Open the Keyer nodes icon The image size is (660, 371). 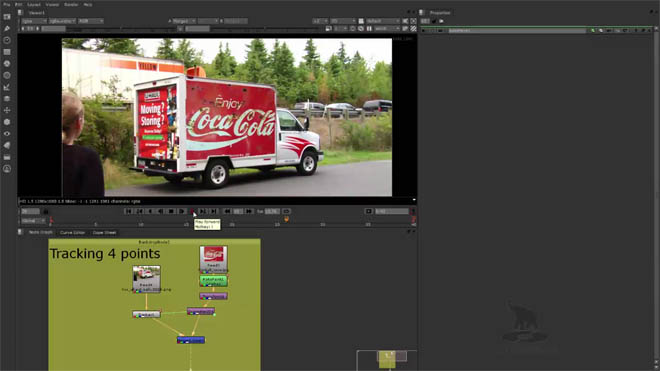(x=7, y=87)
